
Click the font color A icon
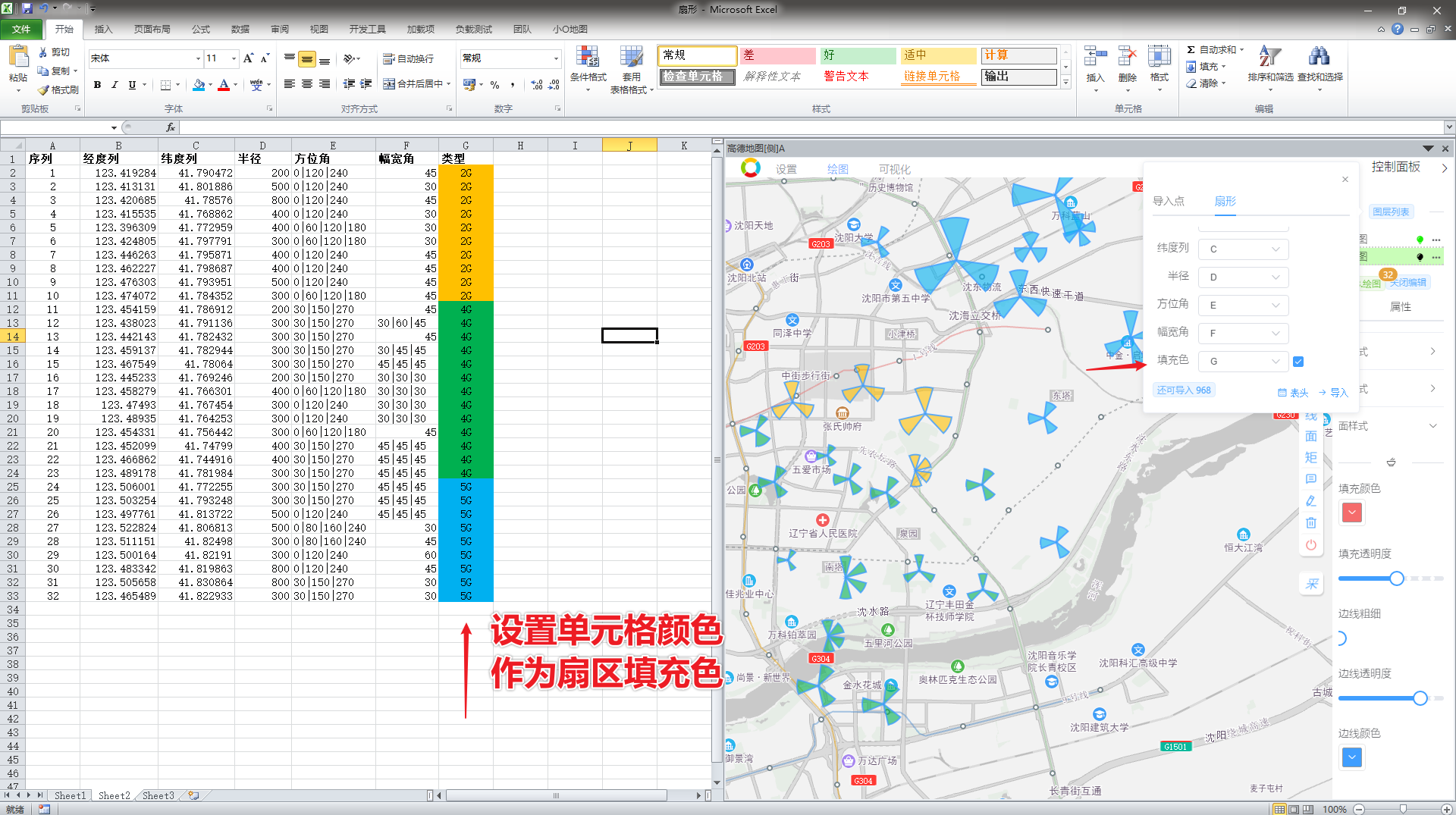224,85
